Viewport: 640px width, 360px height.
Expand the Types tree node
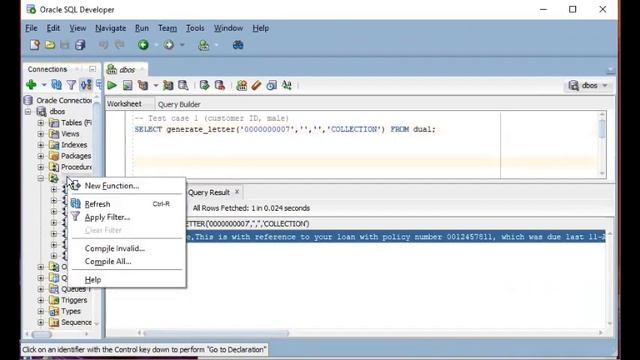[40, 311]
